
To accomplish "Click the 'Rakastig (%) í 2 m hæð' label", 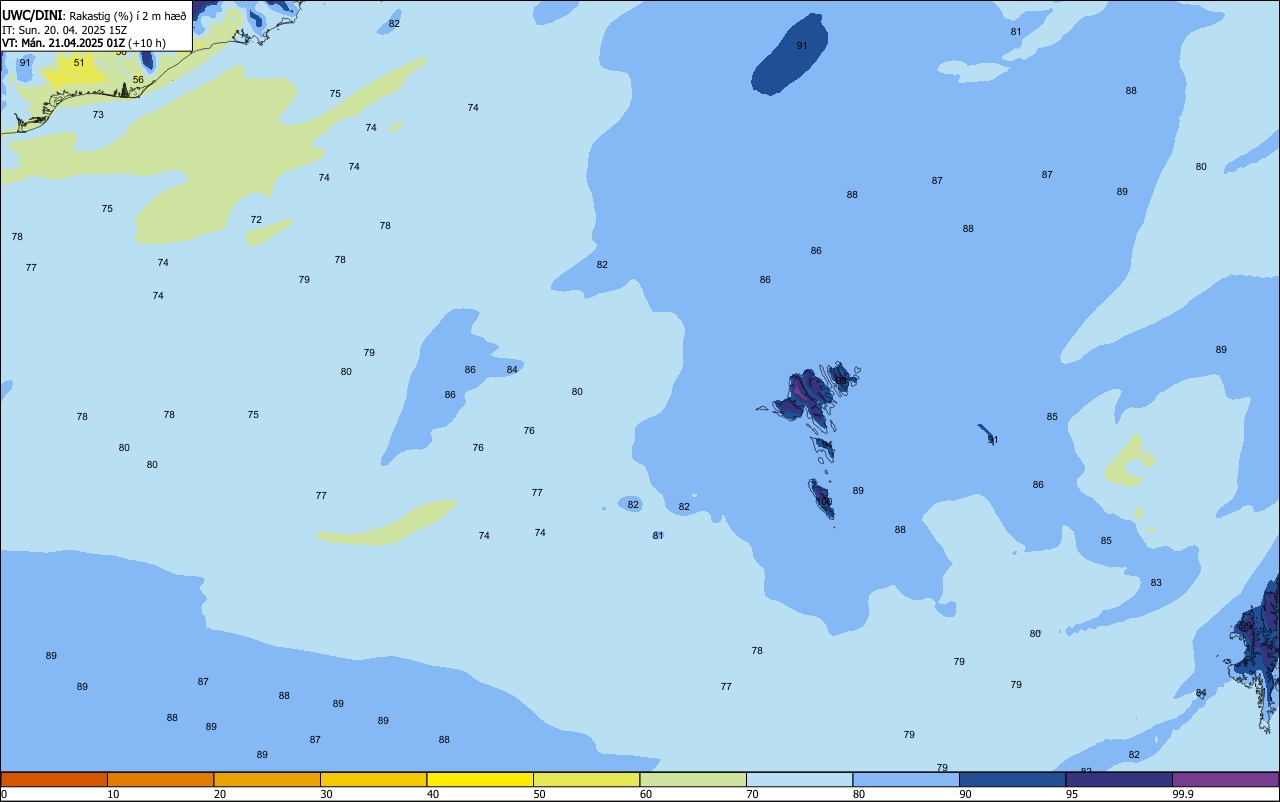I will click(127, 16).
